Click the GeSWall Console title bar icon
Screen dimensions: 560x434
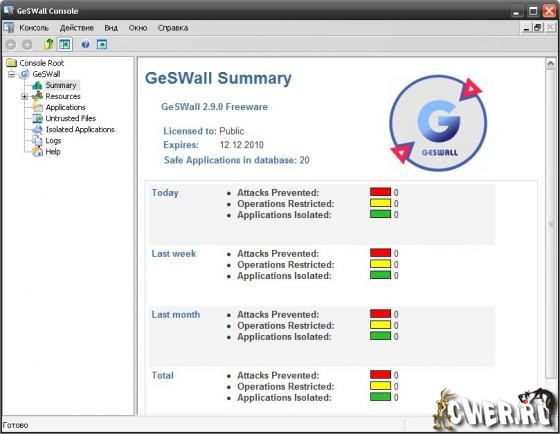click(x=9, y=10)
